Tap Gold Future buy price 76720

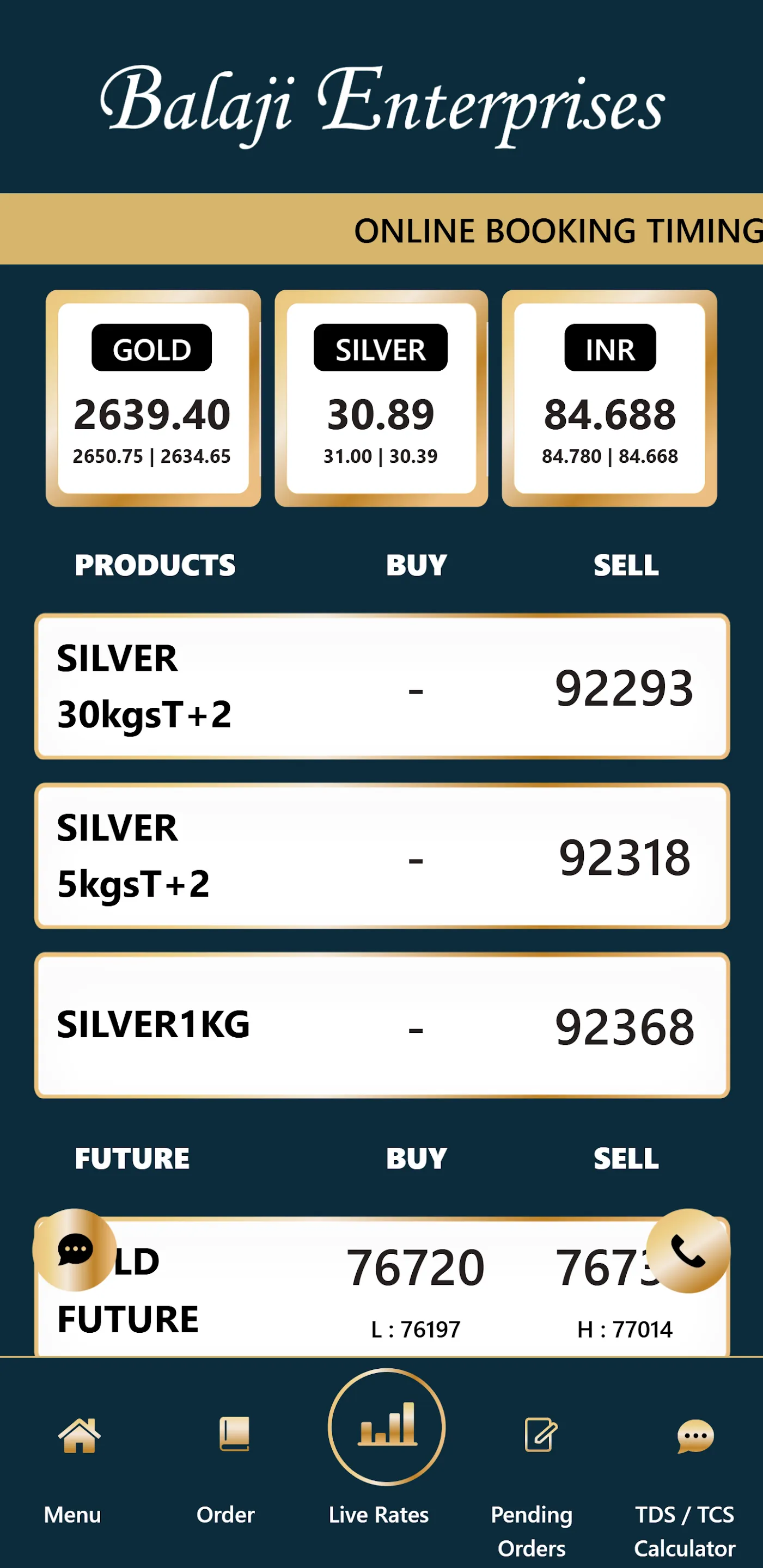click(x=416, y=1267)
